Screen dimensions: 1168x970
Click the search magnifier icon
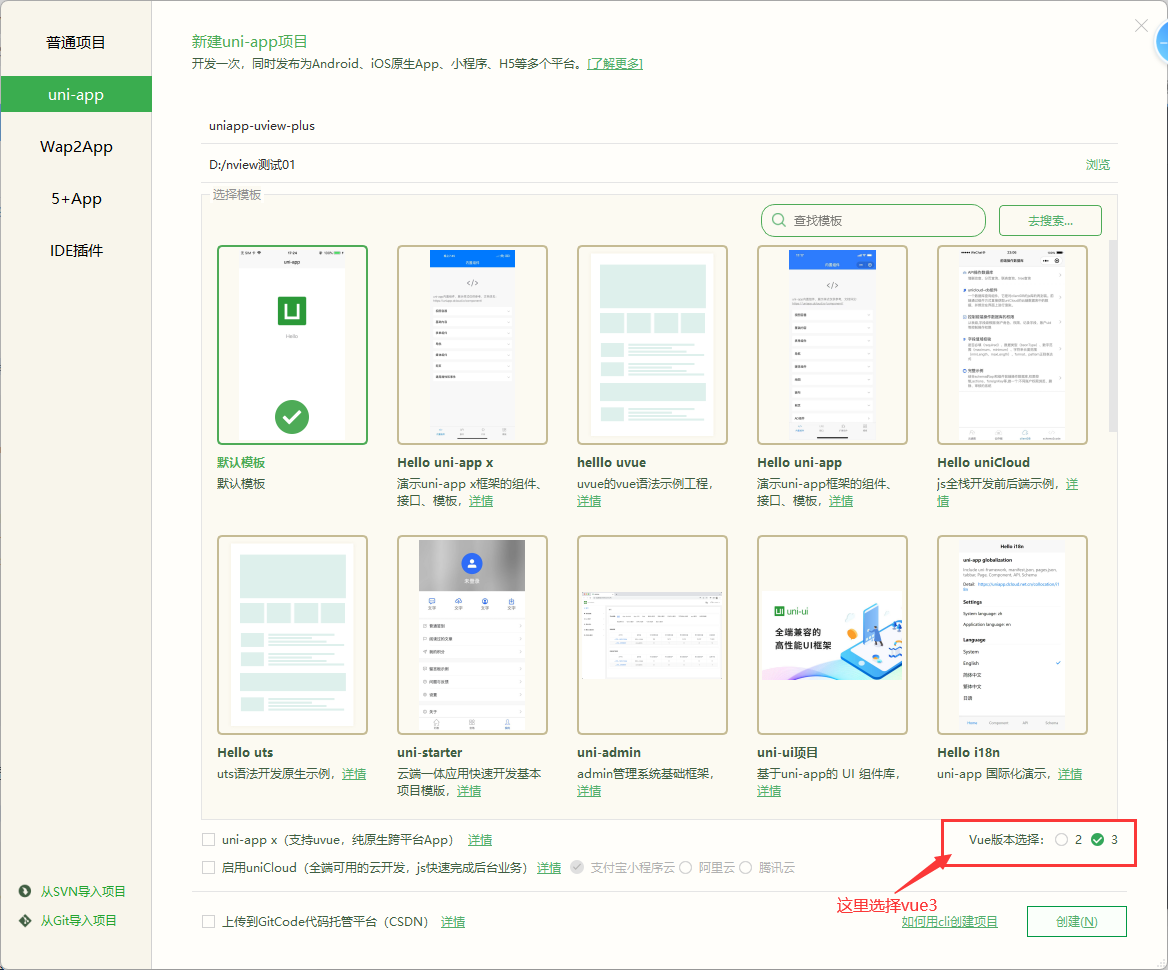coord(778,221)
